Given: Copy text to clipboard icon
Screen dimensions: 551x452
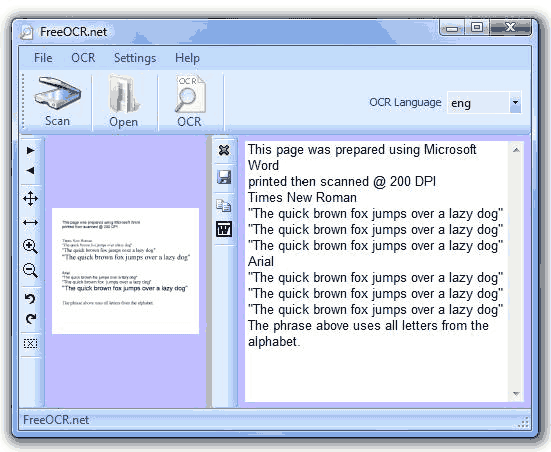Looking at the screenshot, I should (224, 205).
